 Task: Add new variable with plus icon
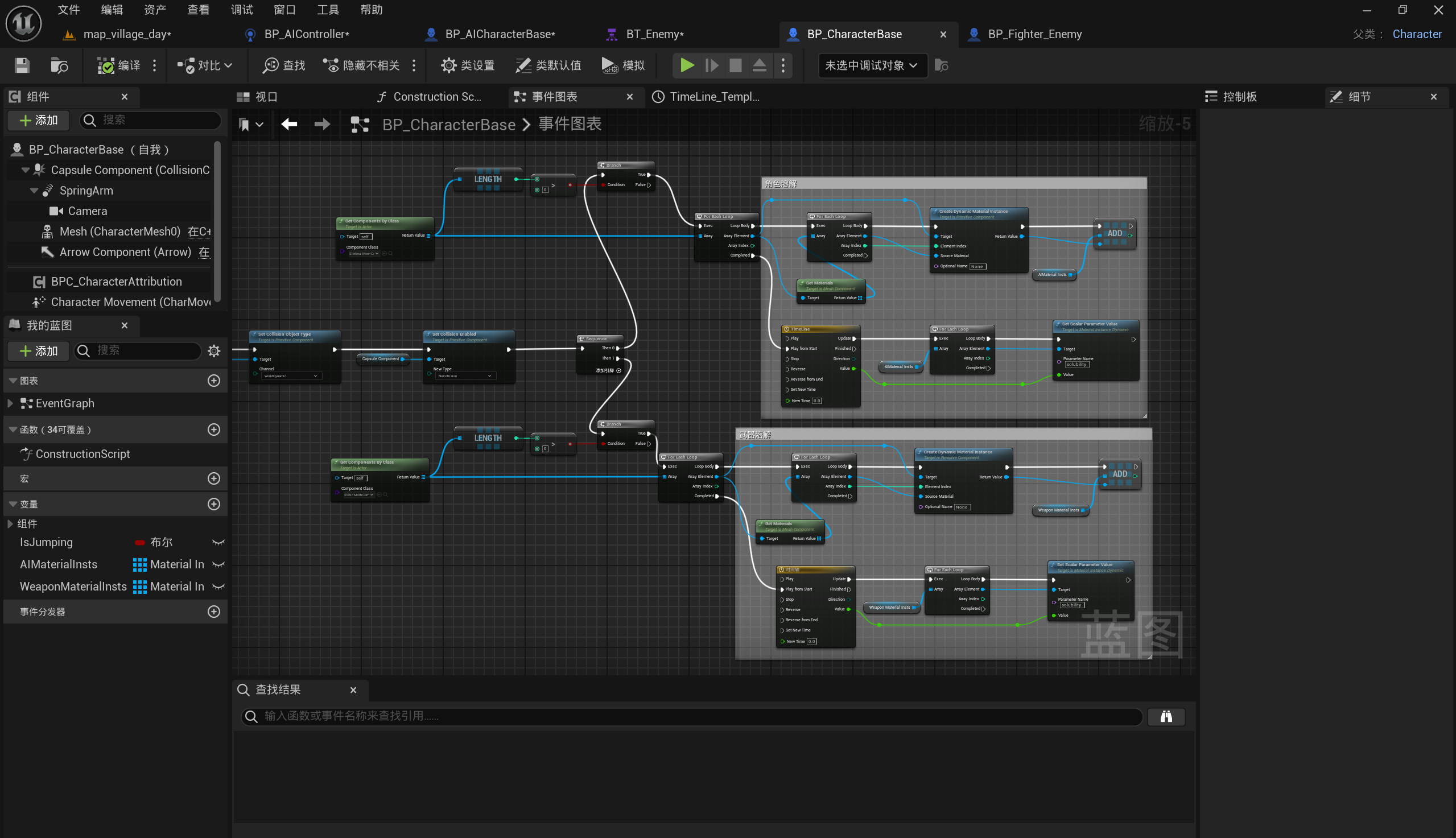click(x=213, y=503)
